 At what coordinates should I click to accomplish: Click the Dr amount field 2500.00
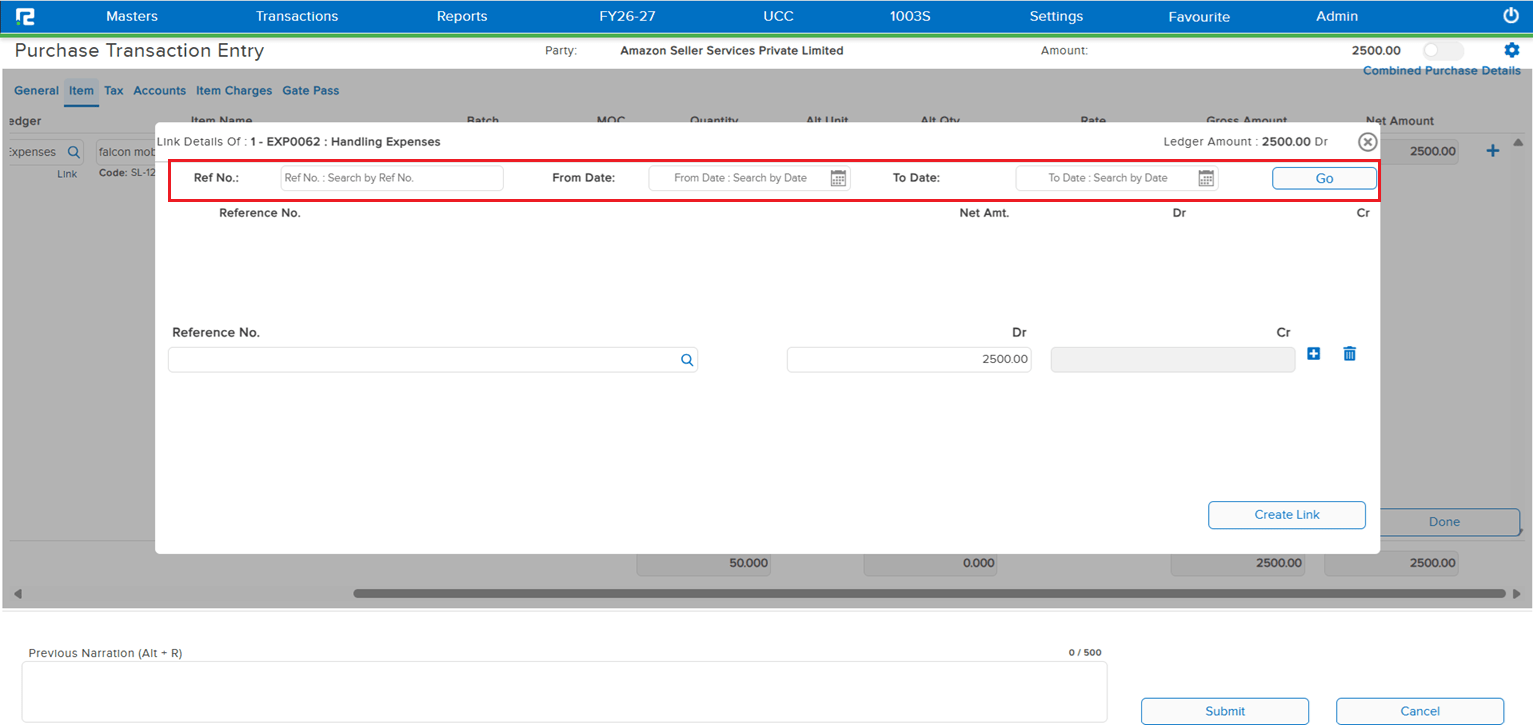[x=909, y=360]
